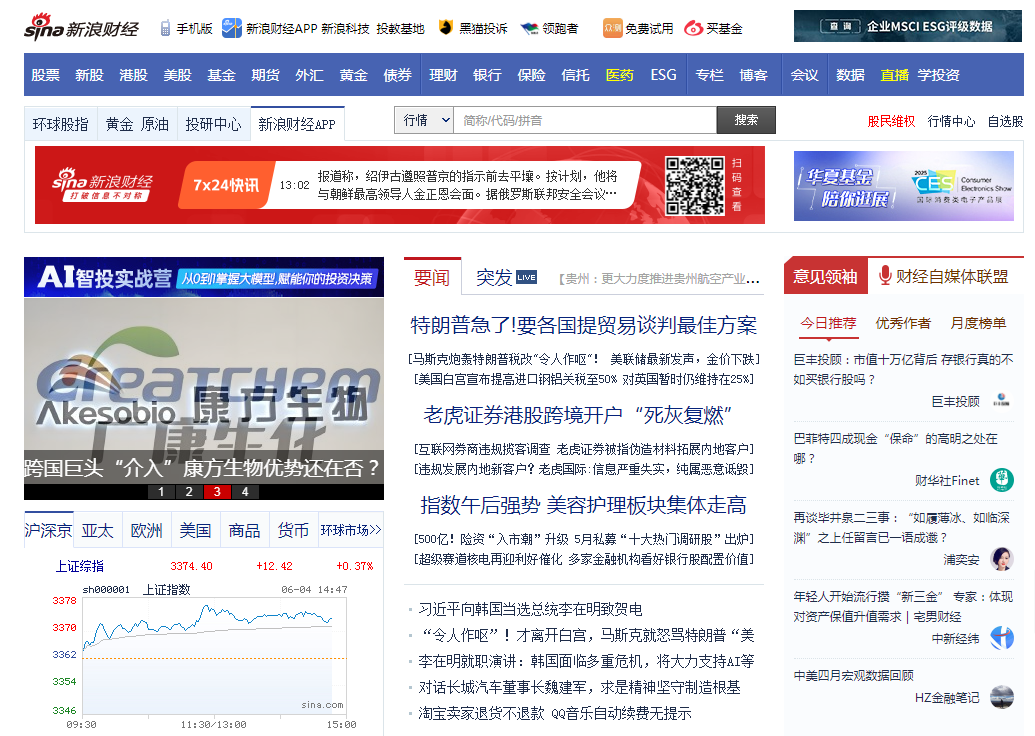Click the stock code search input field
Image resolution: width=1035 pixels, height=736 pixels.
585,120
